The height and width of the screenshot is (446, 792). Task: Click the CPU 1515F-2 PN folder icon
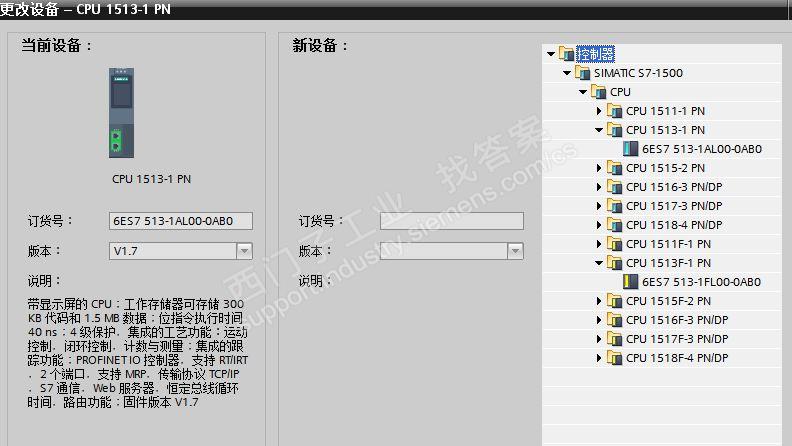(x=615, y=301)
